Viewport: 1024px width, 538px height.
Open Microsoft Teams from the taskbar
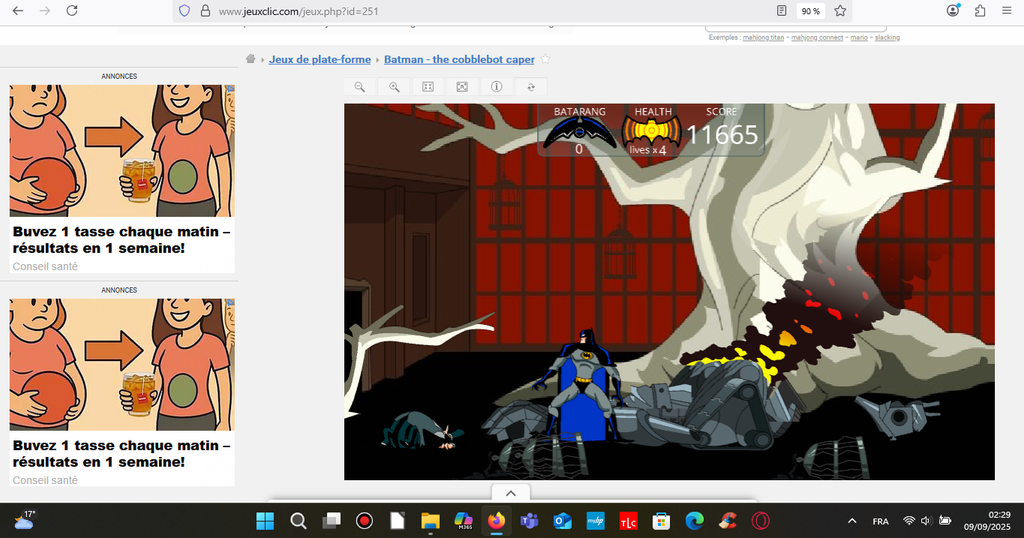(529, 521)
